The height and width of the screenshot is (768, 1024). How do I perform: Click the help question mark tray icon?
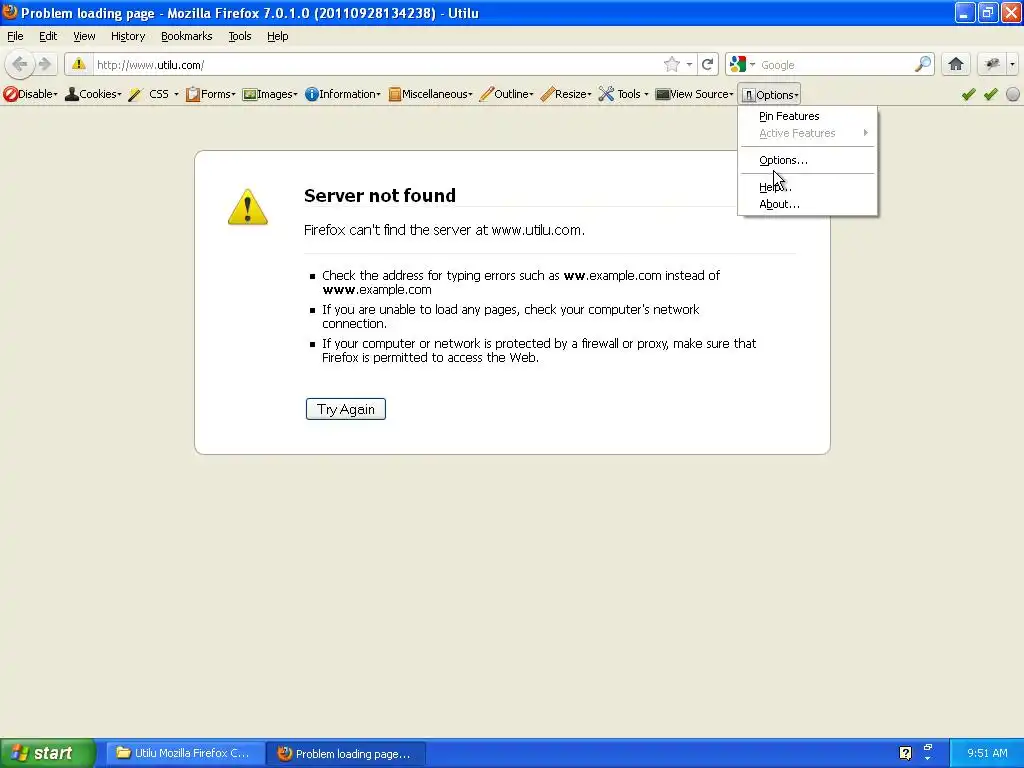pos(905,753)
